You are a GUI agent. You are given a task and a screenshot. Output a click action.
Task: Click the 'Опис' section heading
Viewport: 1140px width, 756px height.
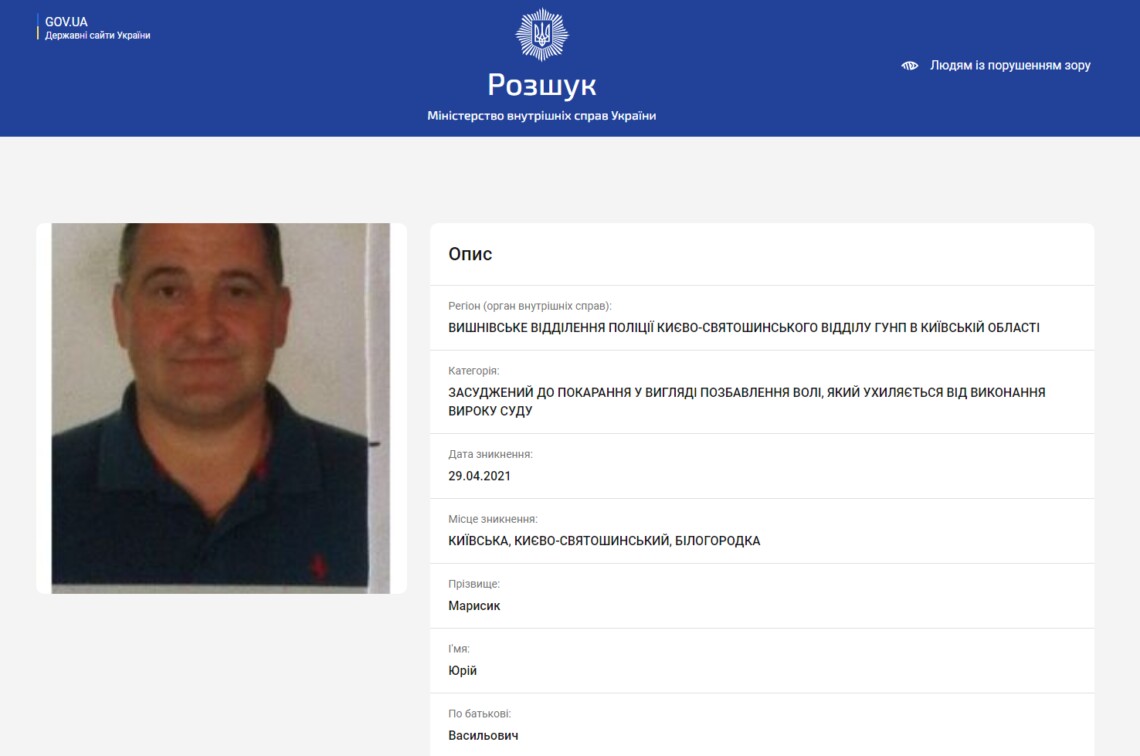(470, 254)
